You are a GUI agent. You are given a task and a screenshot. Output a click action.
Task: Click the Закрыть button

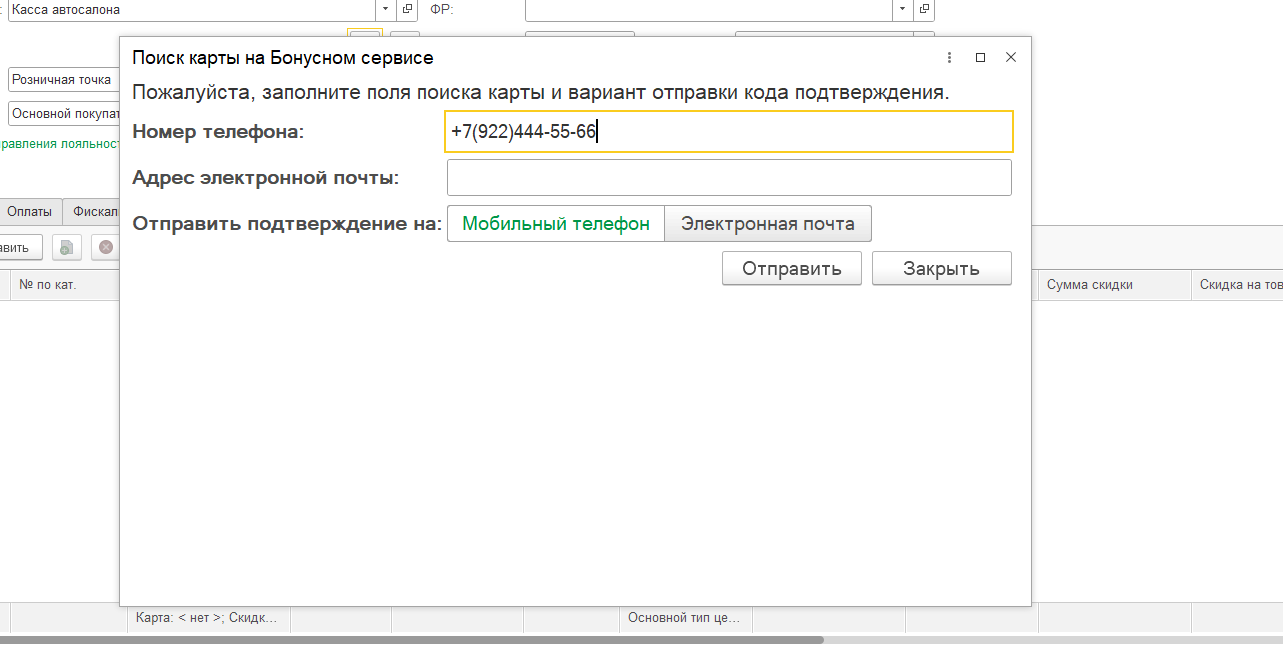[942, 268]
